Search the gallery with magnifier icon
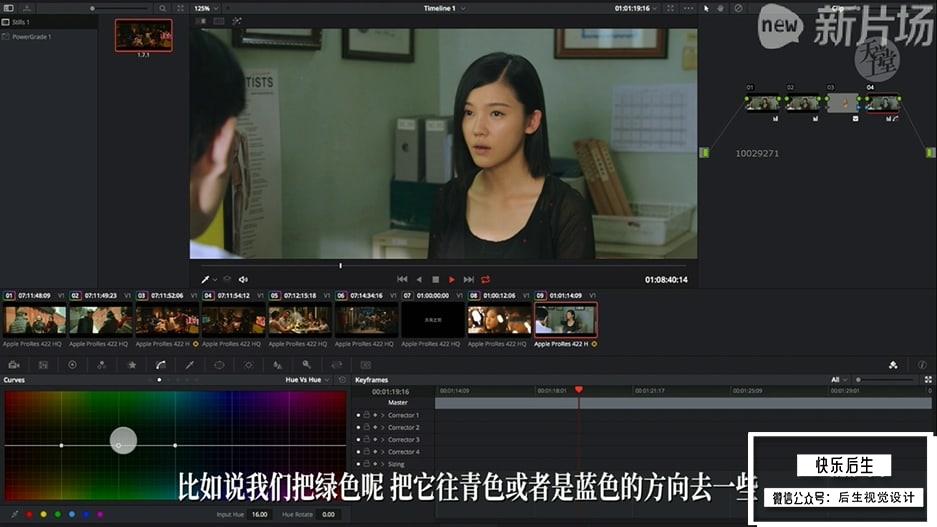The height and width of the screenshot is (527, 937). click(163, 8)
